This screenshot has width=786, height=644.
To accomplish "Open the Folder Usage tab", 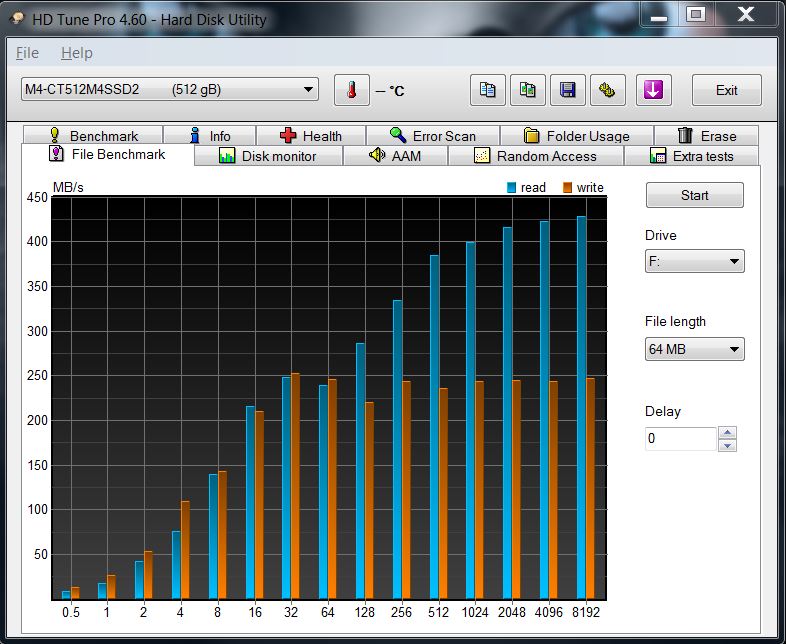I will point(577,136).
